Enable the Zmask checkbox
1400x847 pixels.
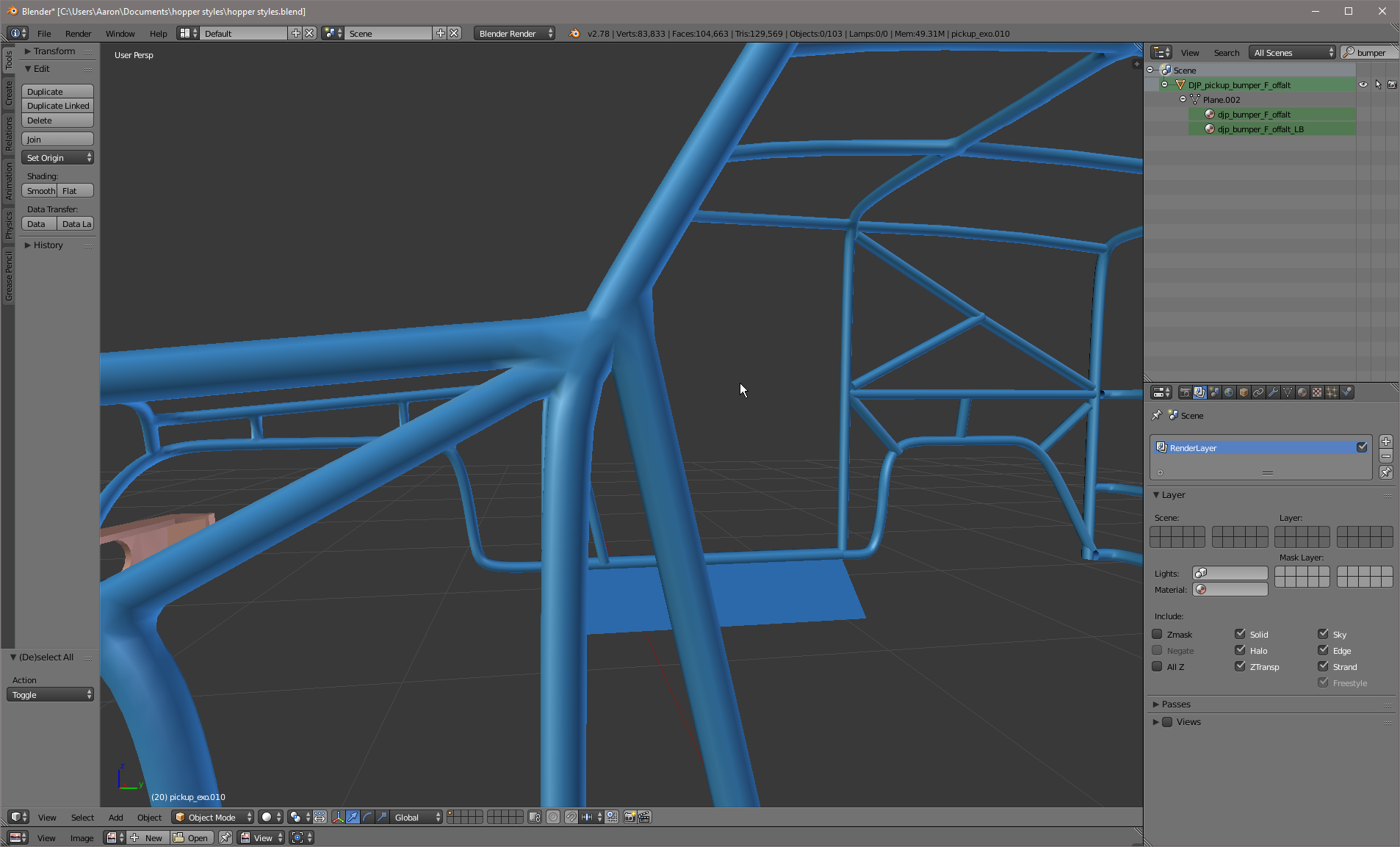(1157, 634)
